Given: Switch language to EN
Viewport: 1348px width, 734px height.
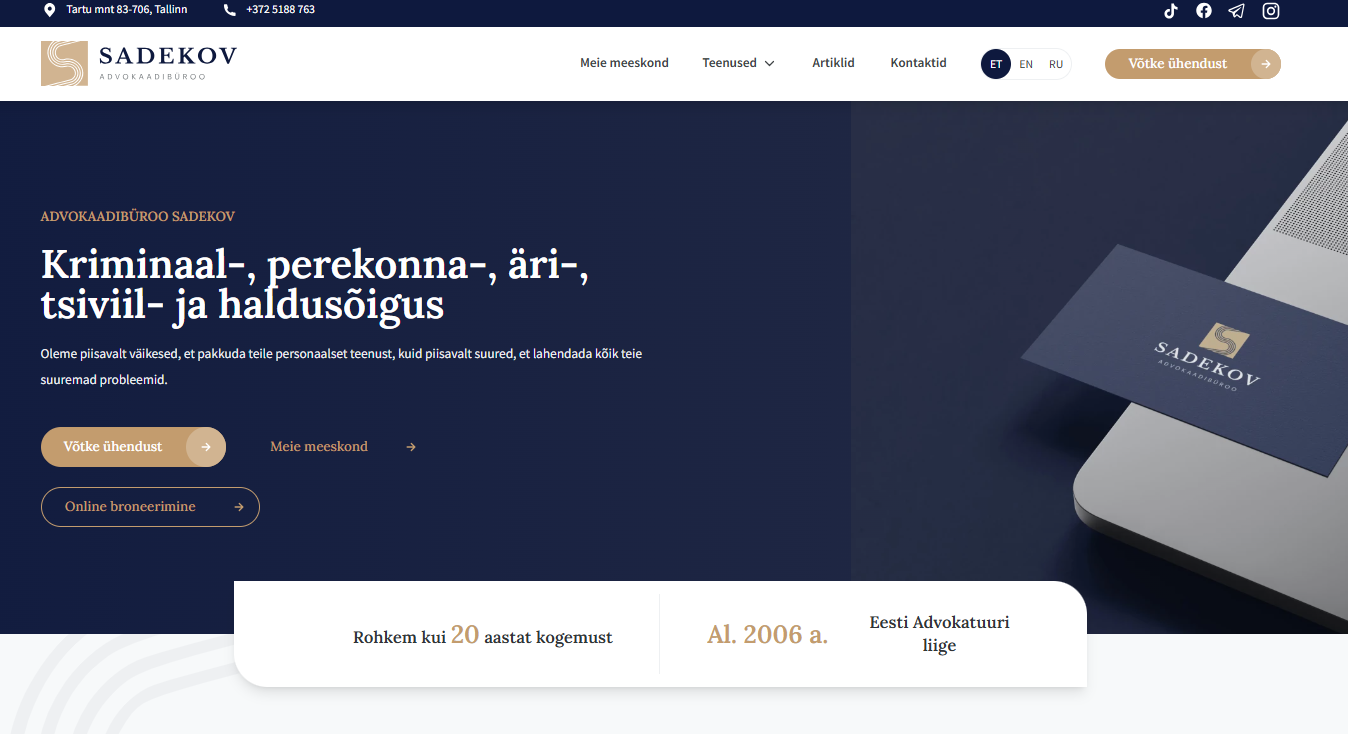Looking at the screenshot, I should click(1026, 64).
